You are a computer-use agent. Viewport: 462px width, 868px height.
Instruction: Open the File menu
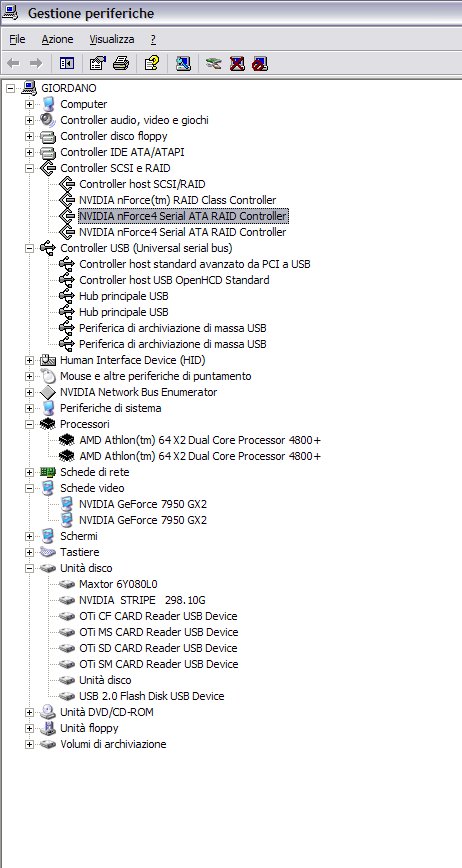pyautogui.click(x=17, y=39)
